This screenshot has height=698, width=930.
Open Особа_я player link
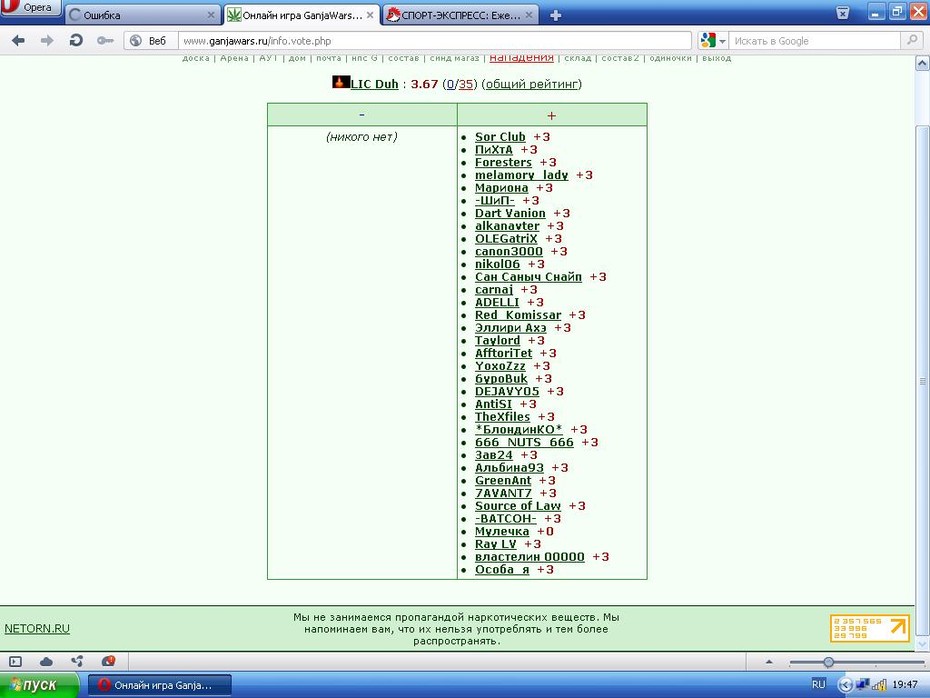click(502, 570)
